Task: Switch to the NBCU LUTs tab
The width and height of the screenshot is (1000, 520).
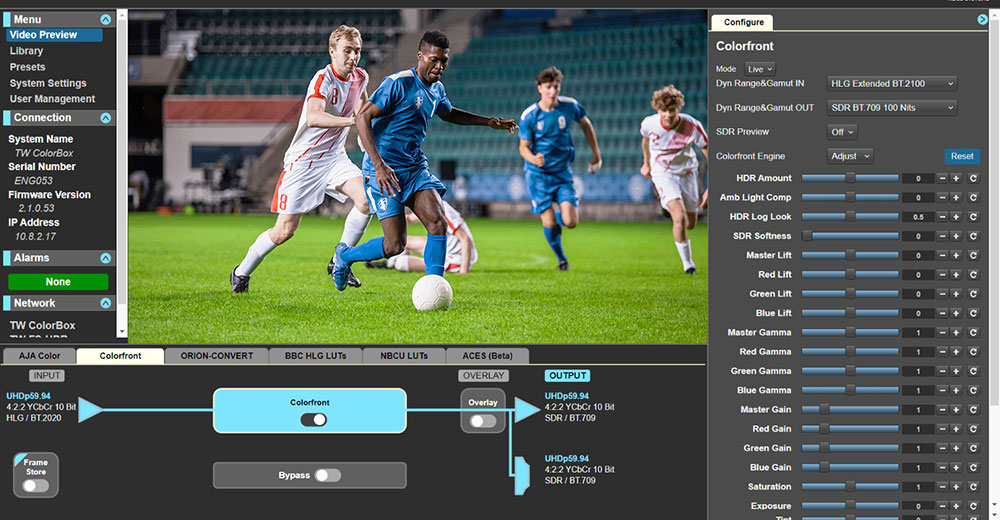Action: pyautogui.click(x=404, y=356)
